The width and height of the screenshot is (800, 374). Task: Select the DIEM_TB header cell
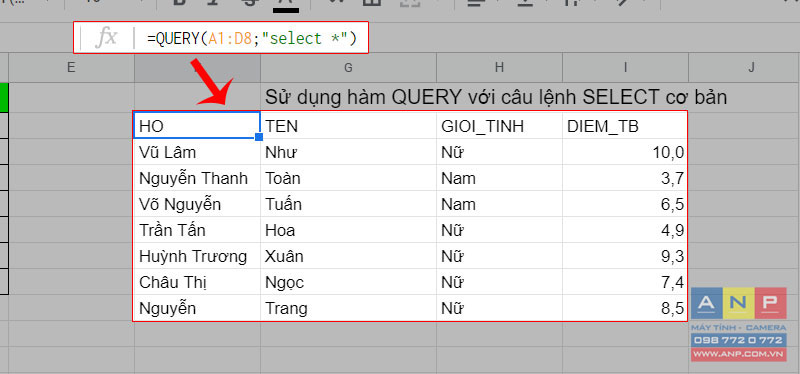(625, 126)
